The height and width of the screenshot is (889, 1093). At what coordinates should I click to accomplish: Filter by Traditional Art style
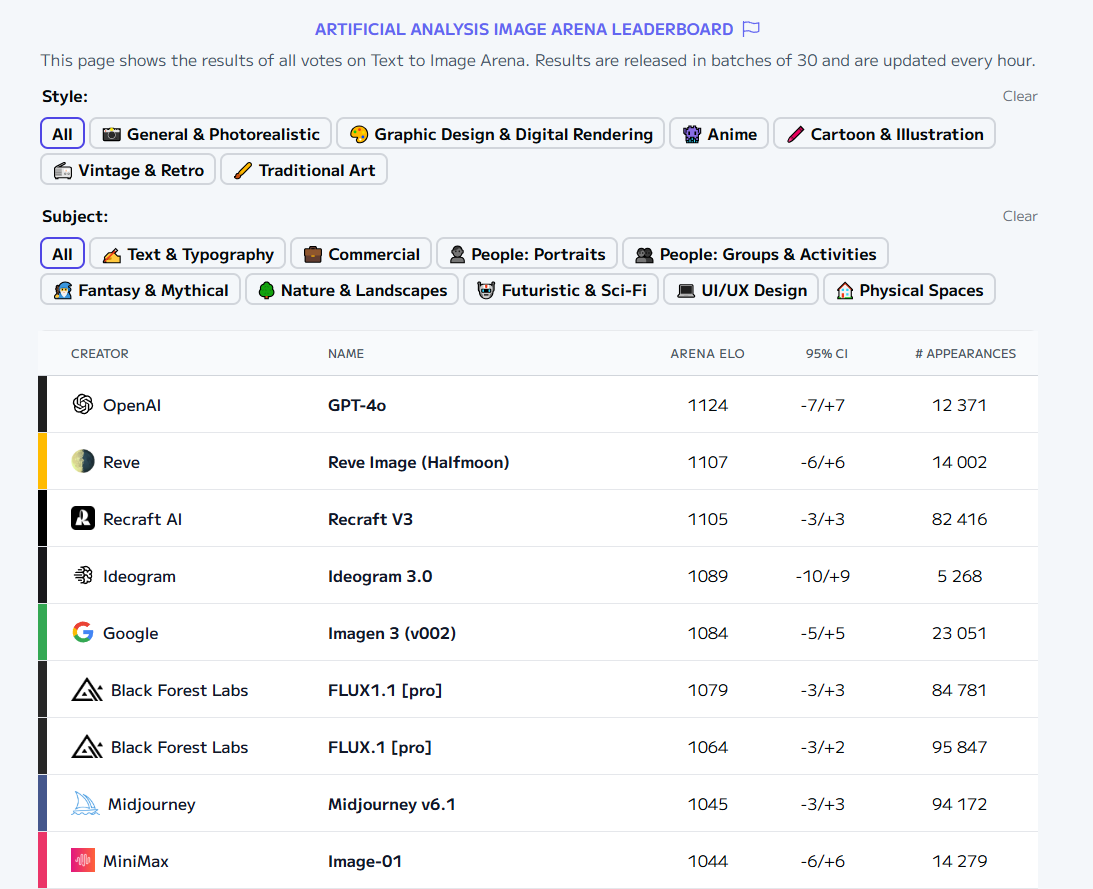pos(304,170)
